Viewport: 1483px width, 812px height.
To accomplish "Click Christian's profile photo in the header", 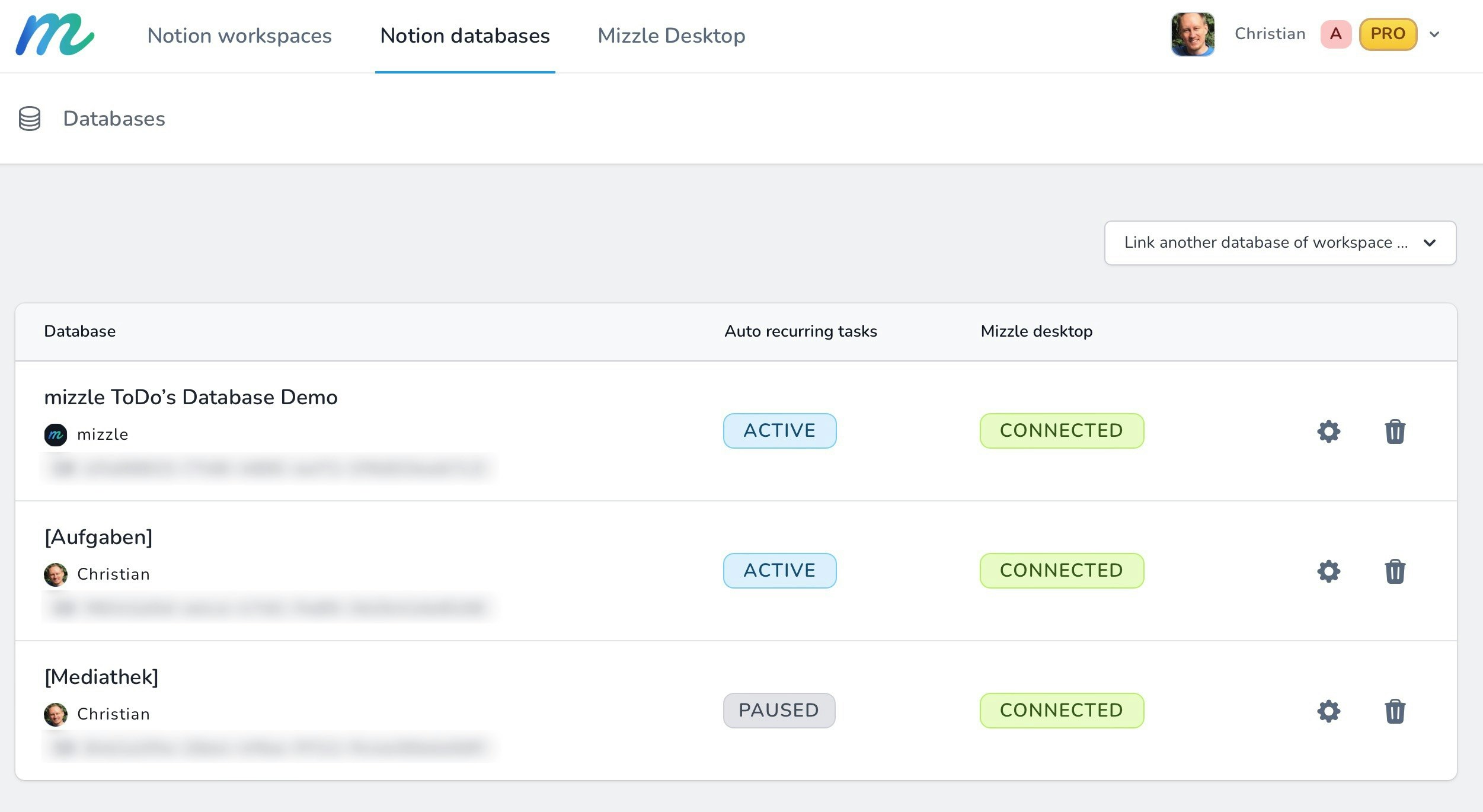I will [1193, 34].
